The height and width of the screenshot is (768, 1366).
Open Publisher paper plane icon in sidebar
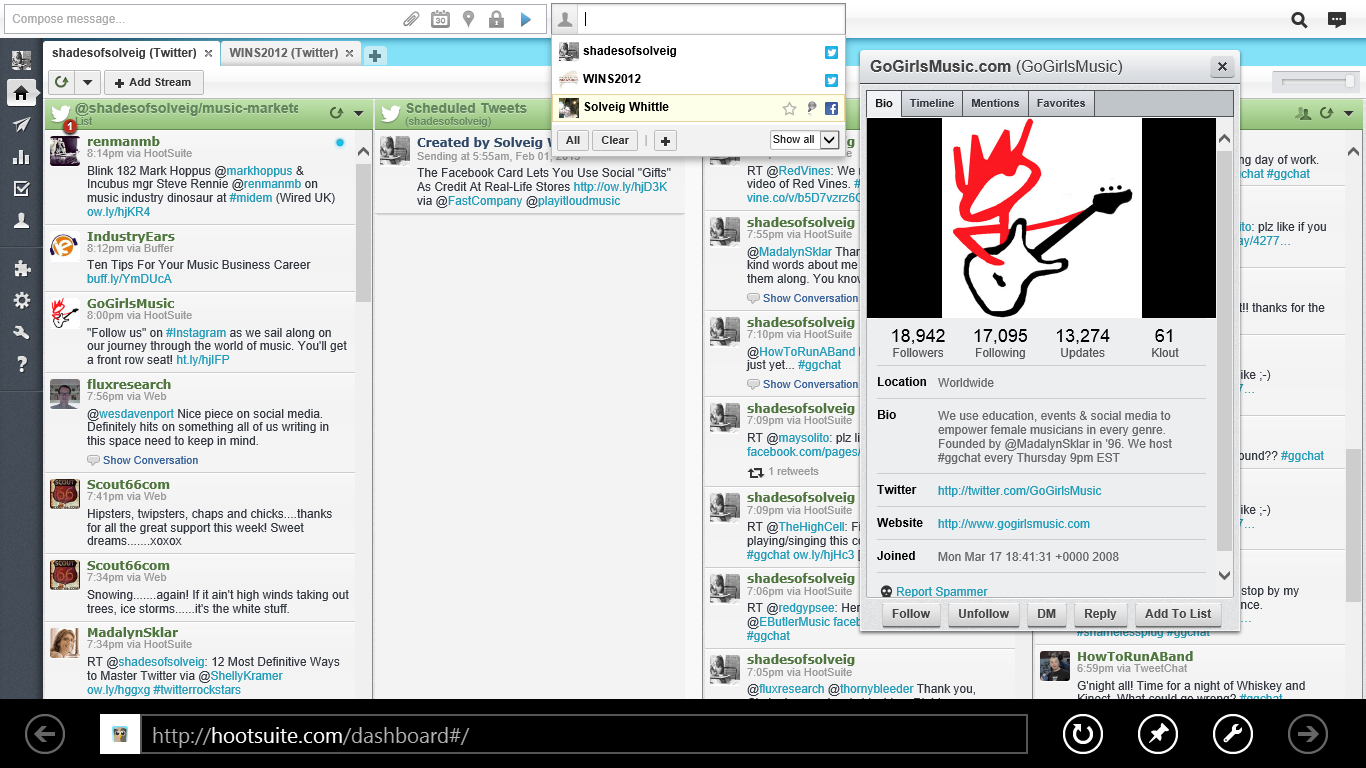click(21, 124)
